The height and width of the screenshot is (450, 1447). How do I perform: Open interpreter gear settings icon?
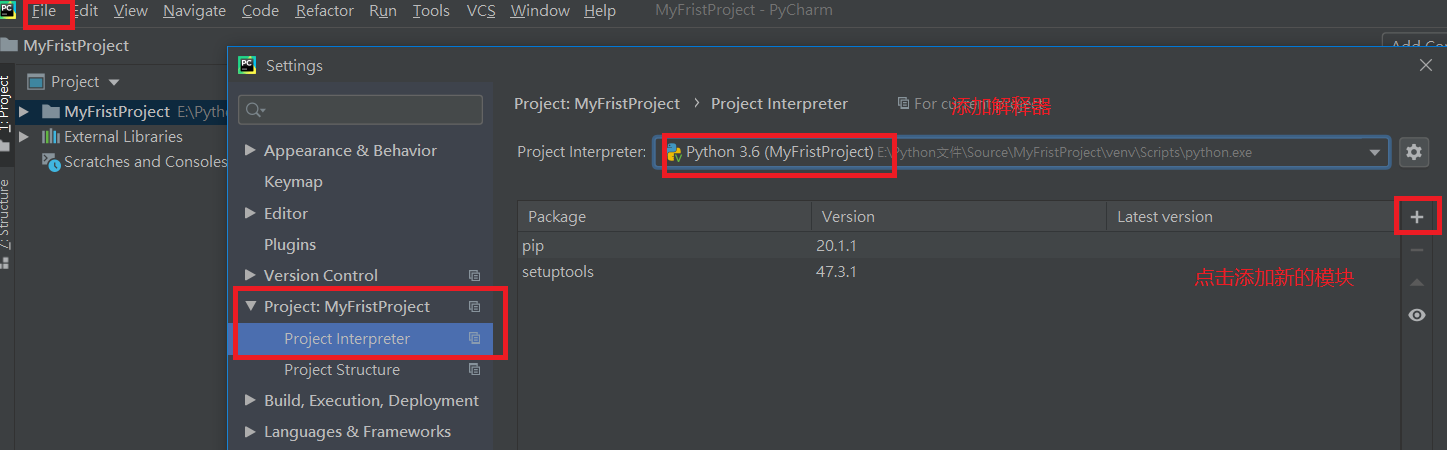point(1414,152)
